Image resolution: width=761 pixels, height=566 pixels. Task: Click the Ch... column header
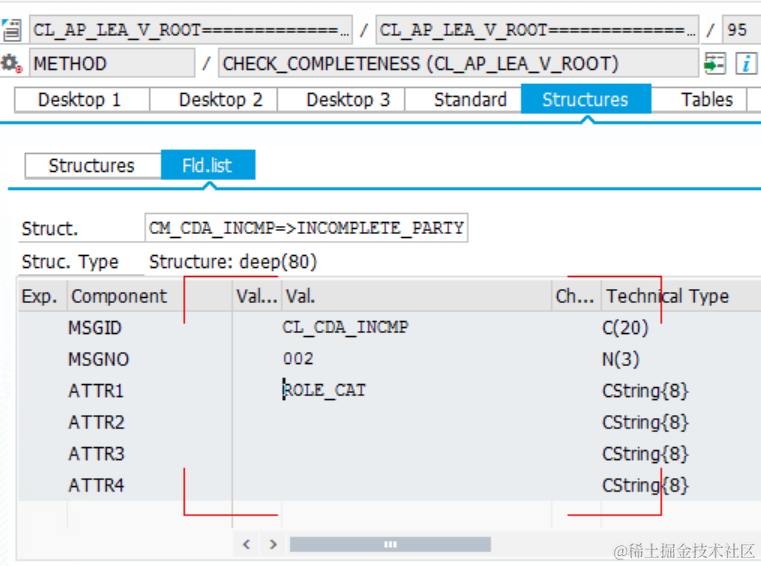577,296
